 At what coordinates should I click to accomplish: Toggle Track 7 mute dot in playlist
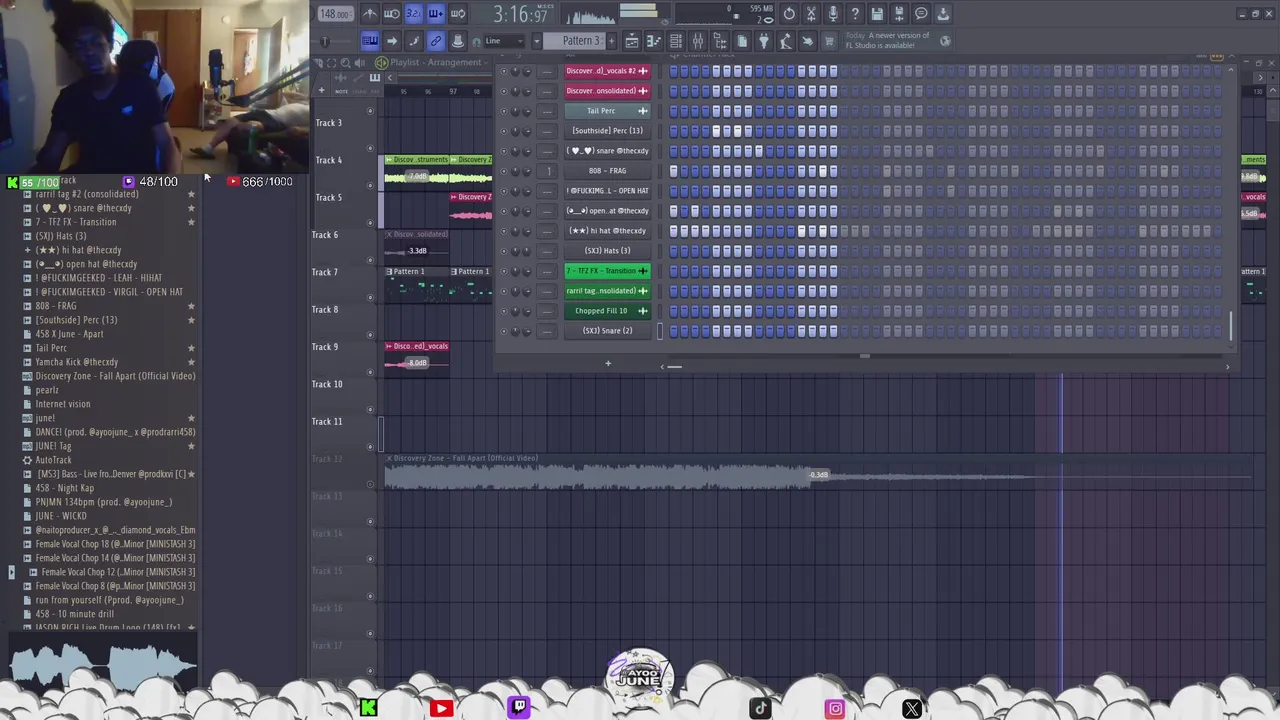(x=371, y=297)
